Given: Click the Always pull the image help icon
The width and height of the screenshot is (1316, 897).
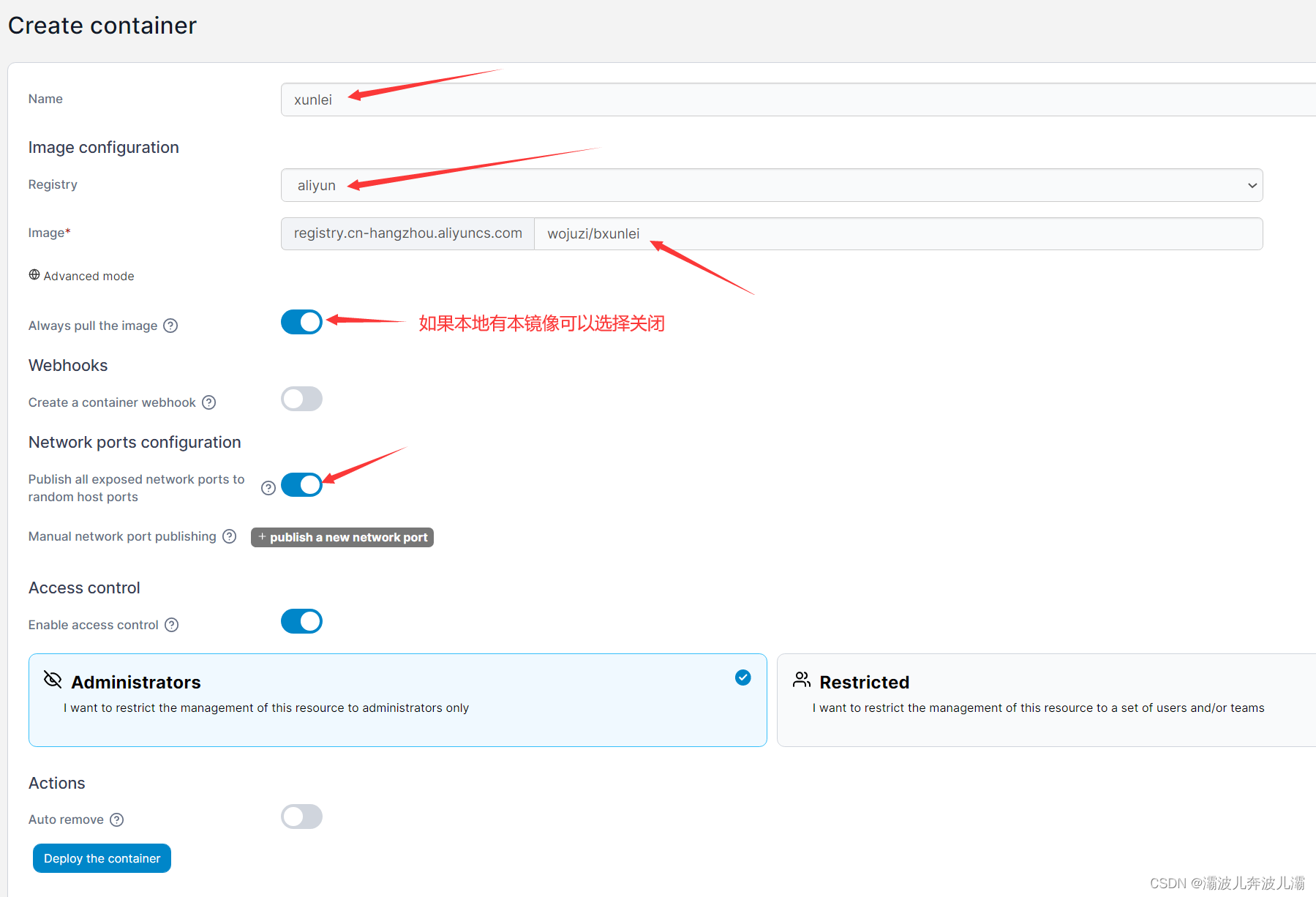Looking at the screenshot, I should click(x=170, y=326).
